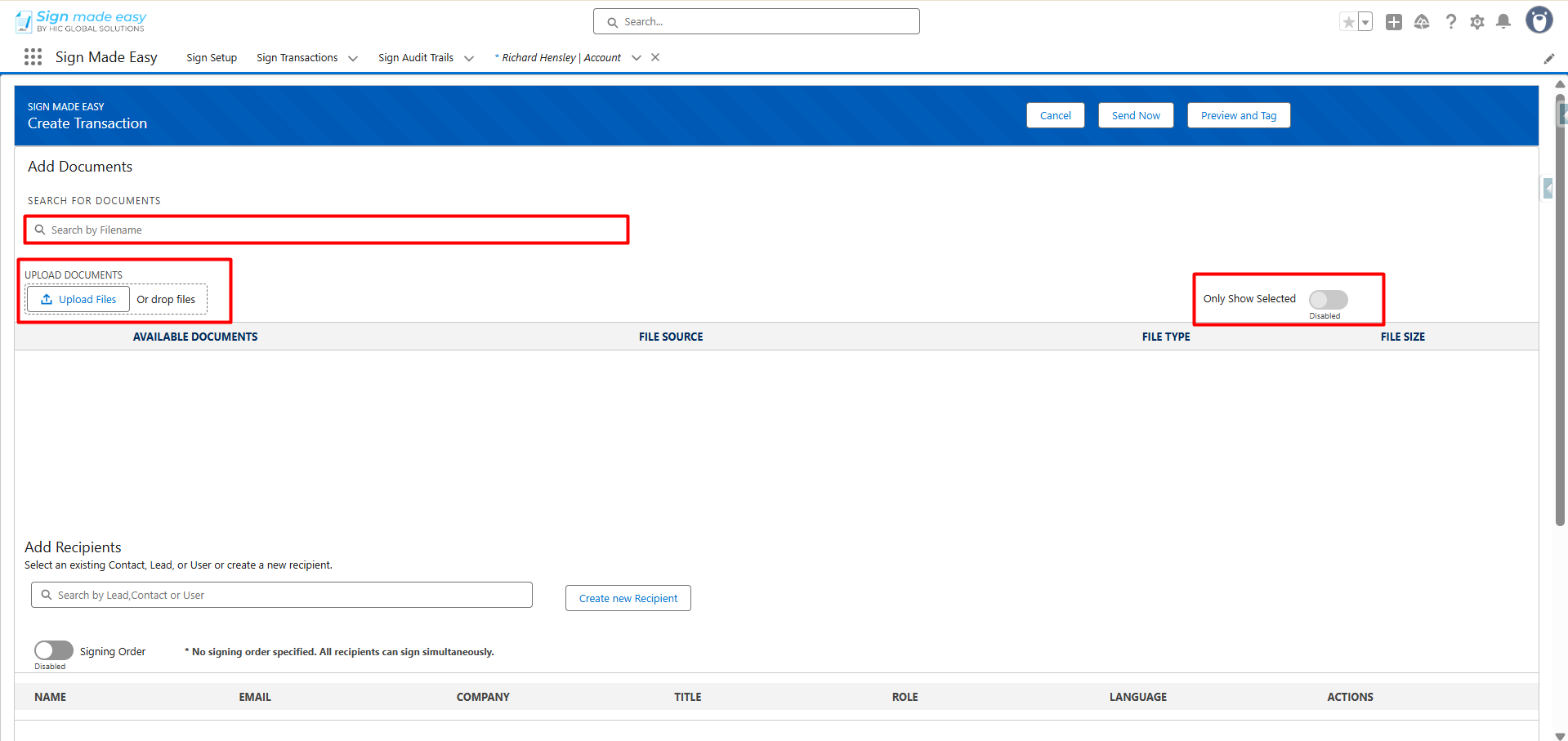The height and width of the screenshot is (741, 1568).
Task: Click the Send Now button
Action: tap(1136, 116)
